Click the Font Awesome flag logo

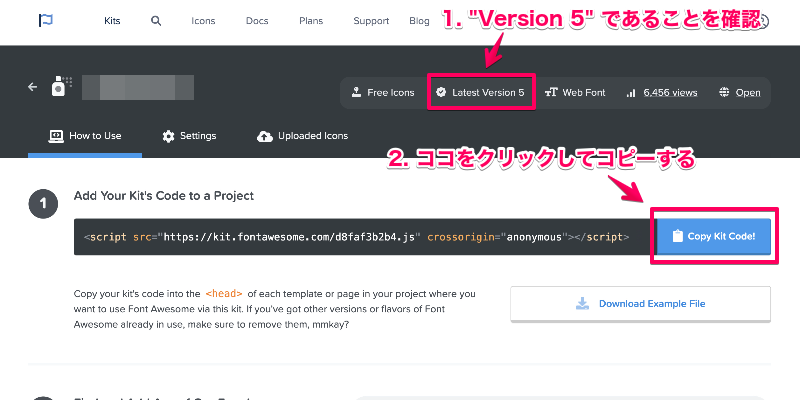46,20
